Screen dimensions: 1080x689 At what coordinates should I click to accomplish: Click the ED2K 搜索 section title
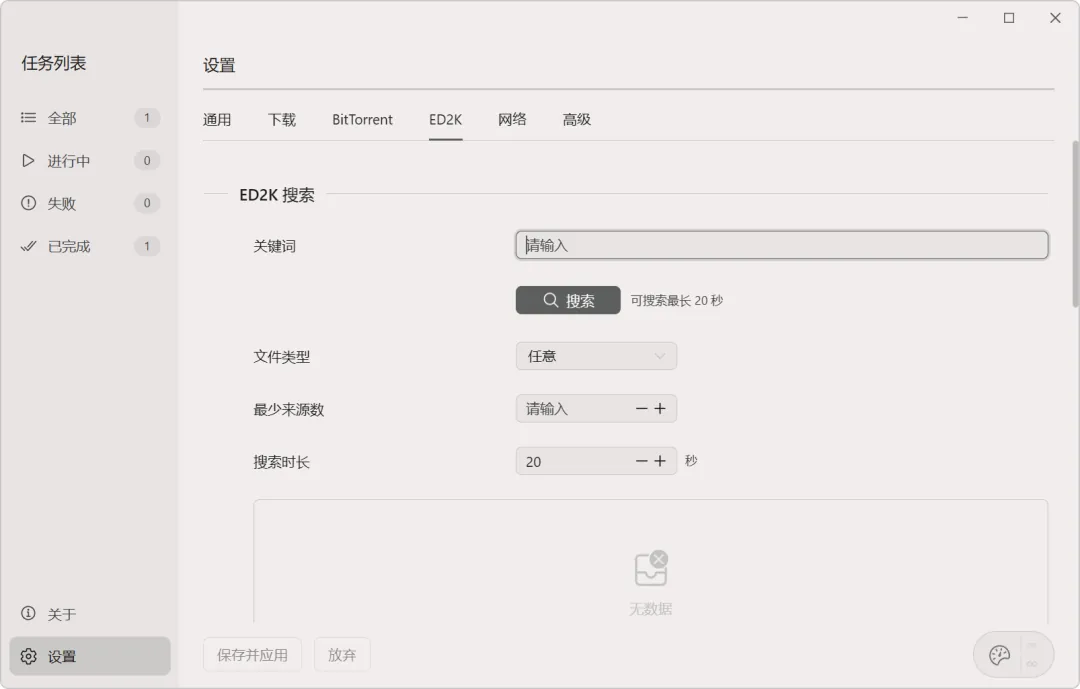click(x=277, y=195)
